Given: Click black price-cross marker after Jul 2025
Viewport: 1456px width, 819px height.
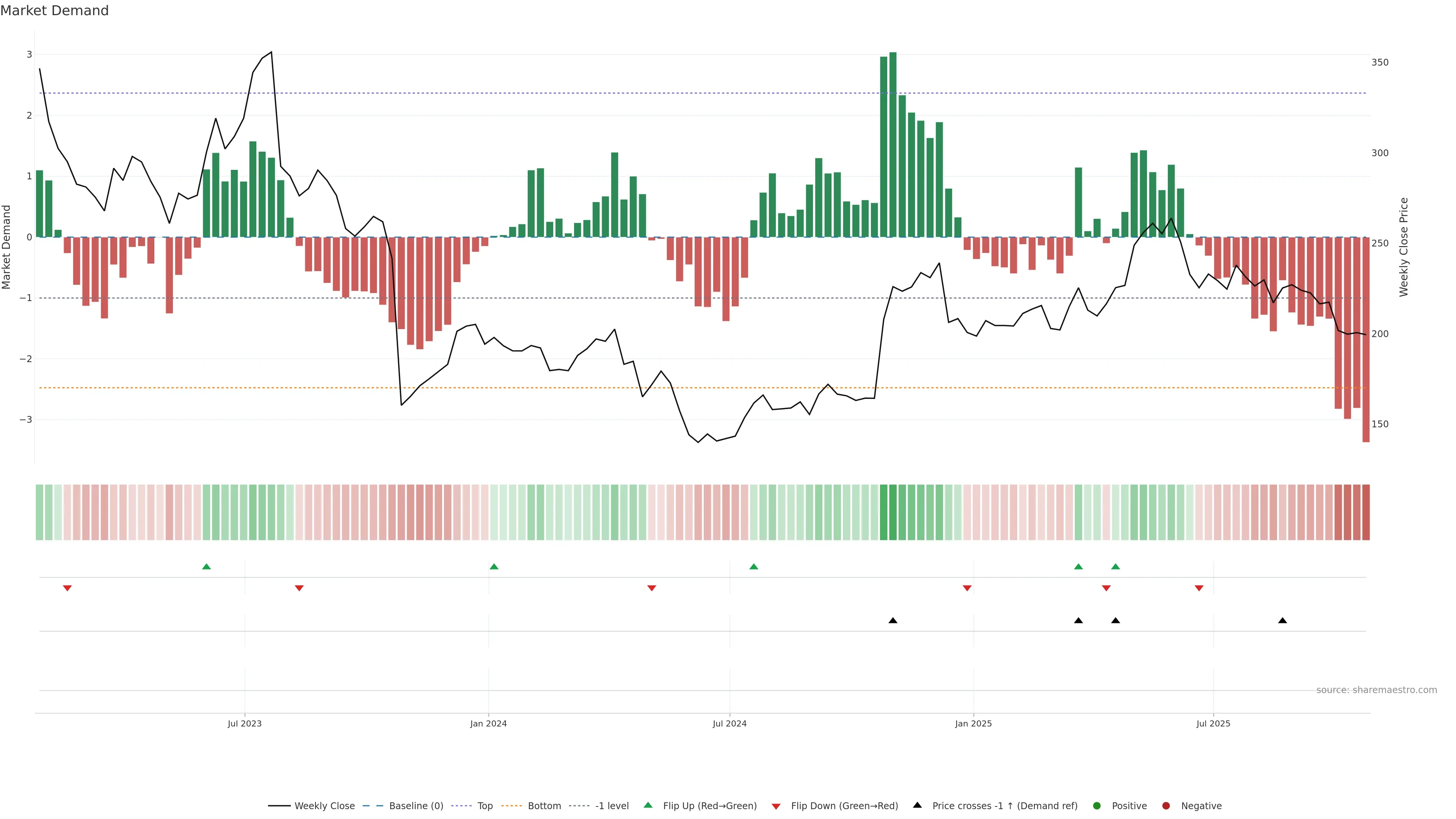Looking at the screenshot, I should click(1282, 621).
